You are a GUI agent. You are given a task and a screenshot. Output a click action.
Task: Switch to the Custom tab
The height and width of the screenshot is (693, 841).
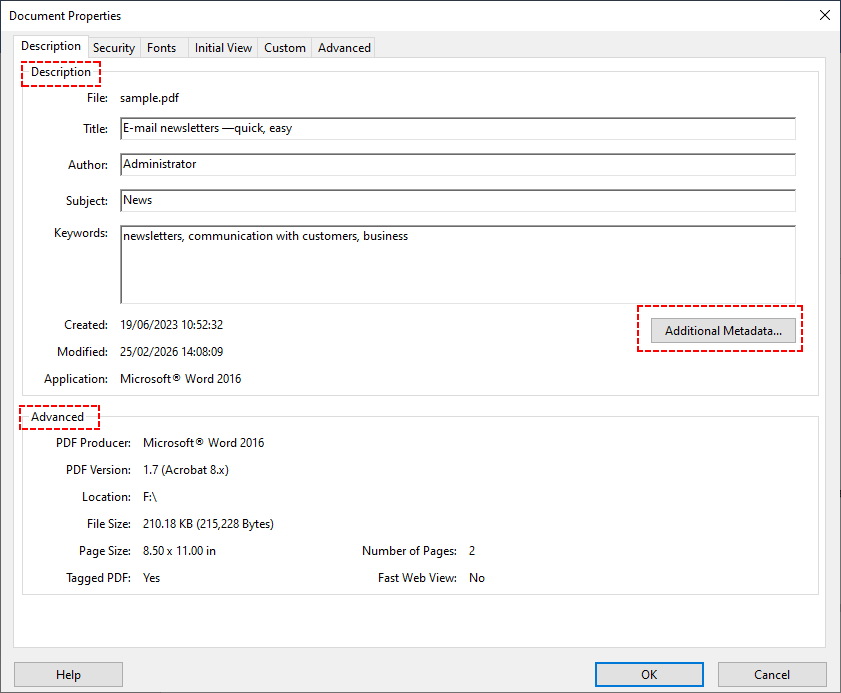(284, 47)
